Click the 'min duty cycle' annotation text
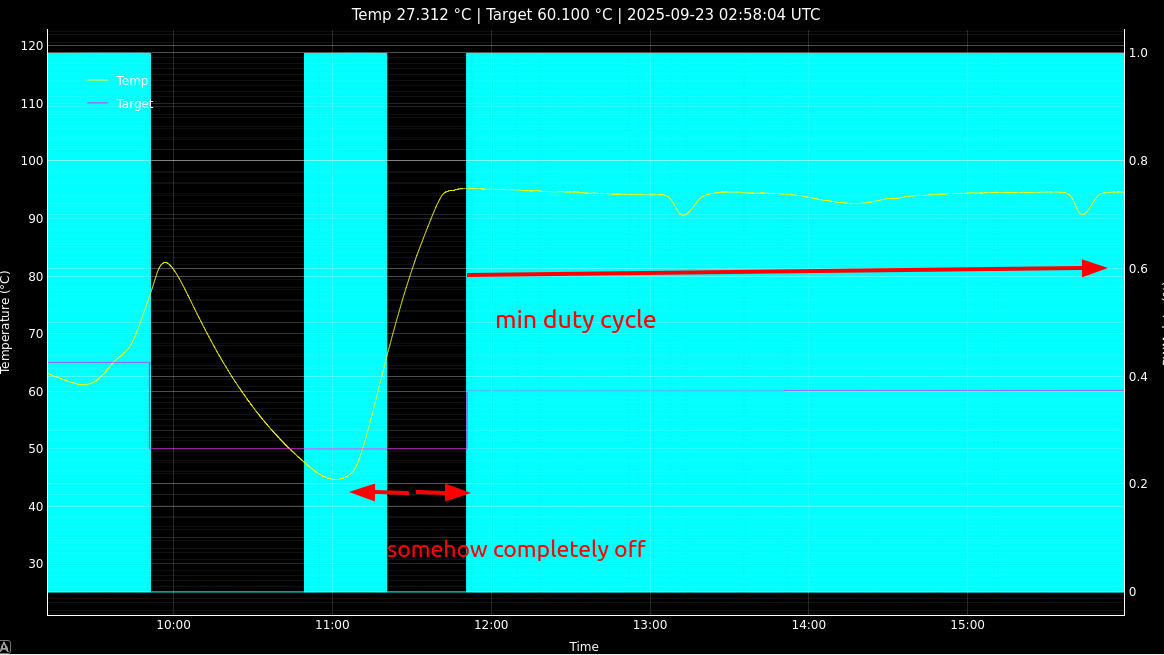Image resolution: width=1164 pixels, height=655 pixels. pyautogui.click(x=575, y=320)
